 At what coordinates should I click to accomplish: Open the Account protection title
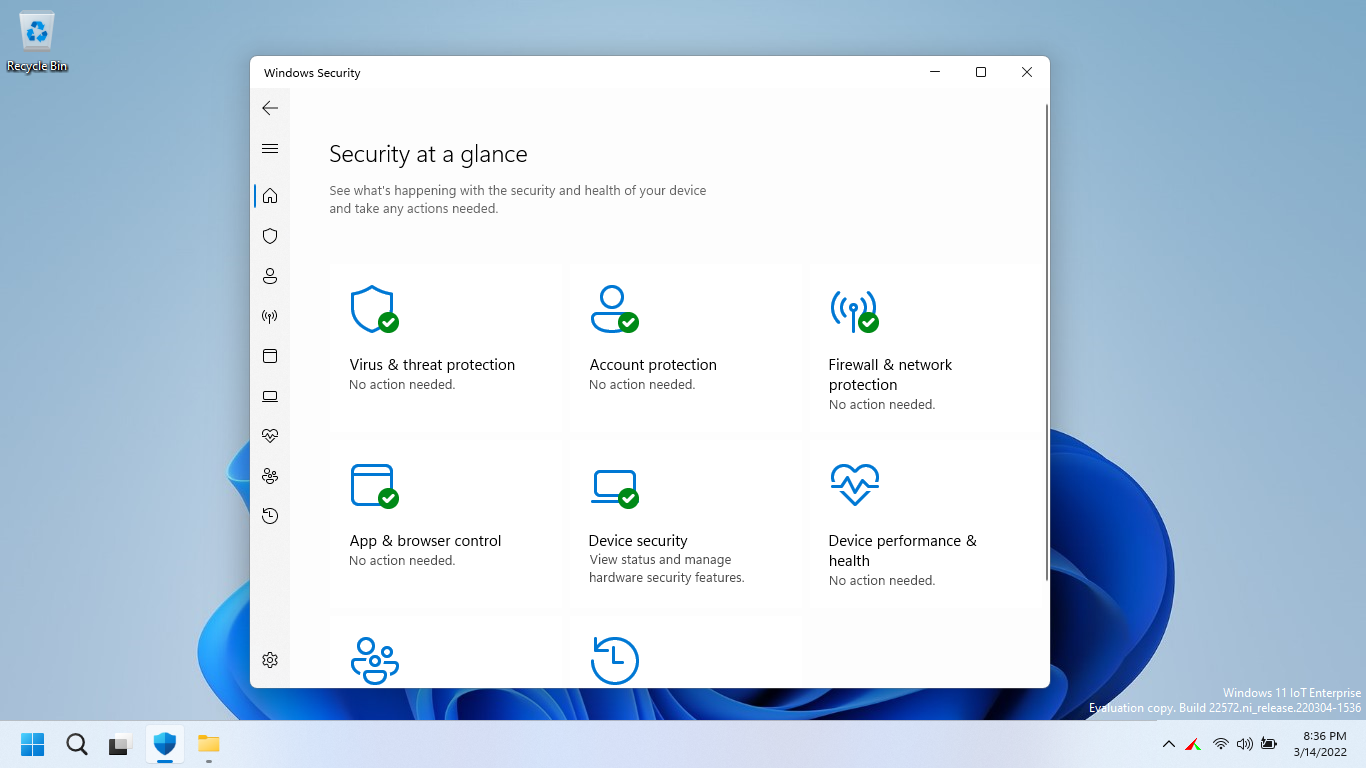(653, 365)
